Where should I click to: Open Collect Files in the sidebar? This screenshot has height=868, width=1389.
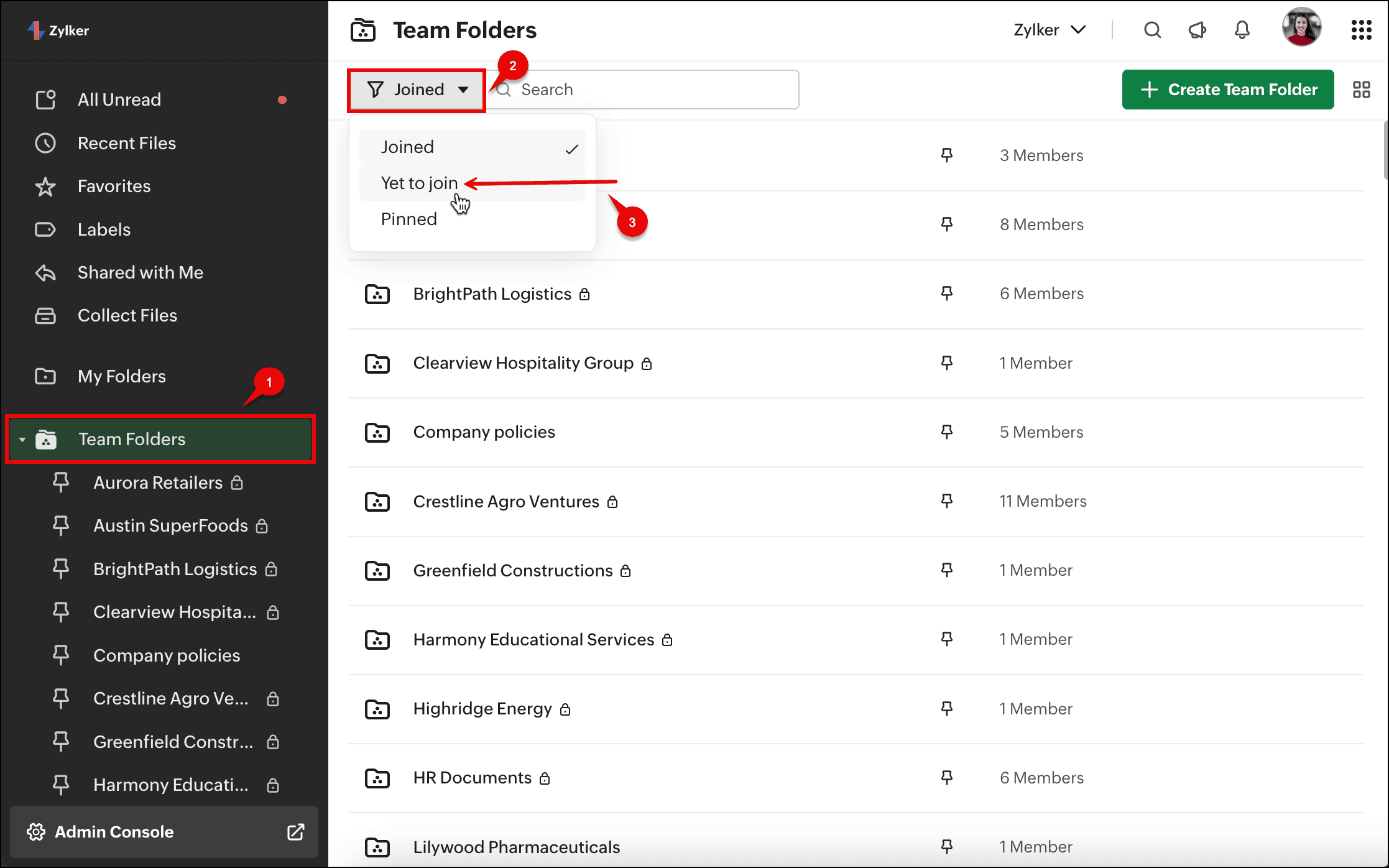click(x=127, y=315)
